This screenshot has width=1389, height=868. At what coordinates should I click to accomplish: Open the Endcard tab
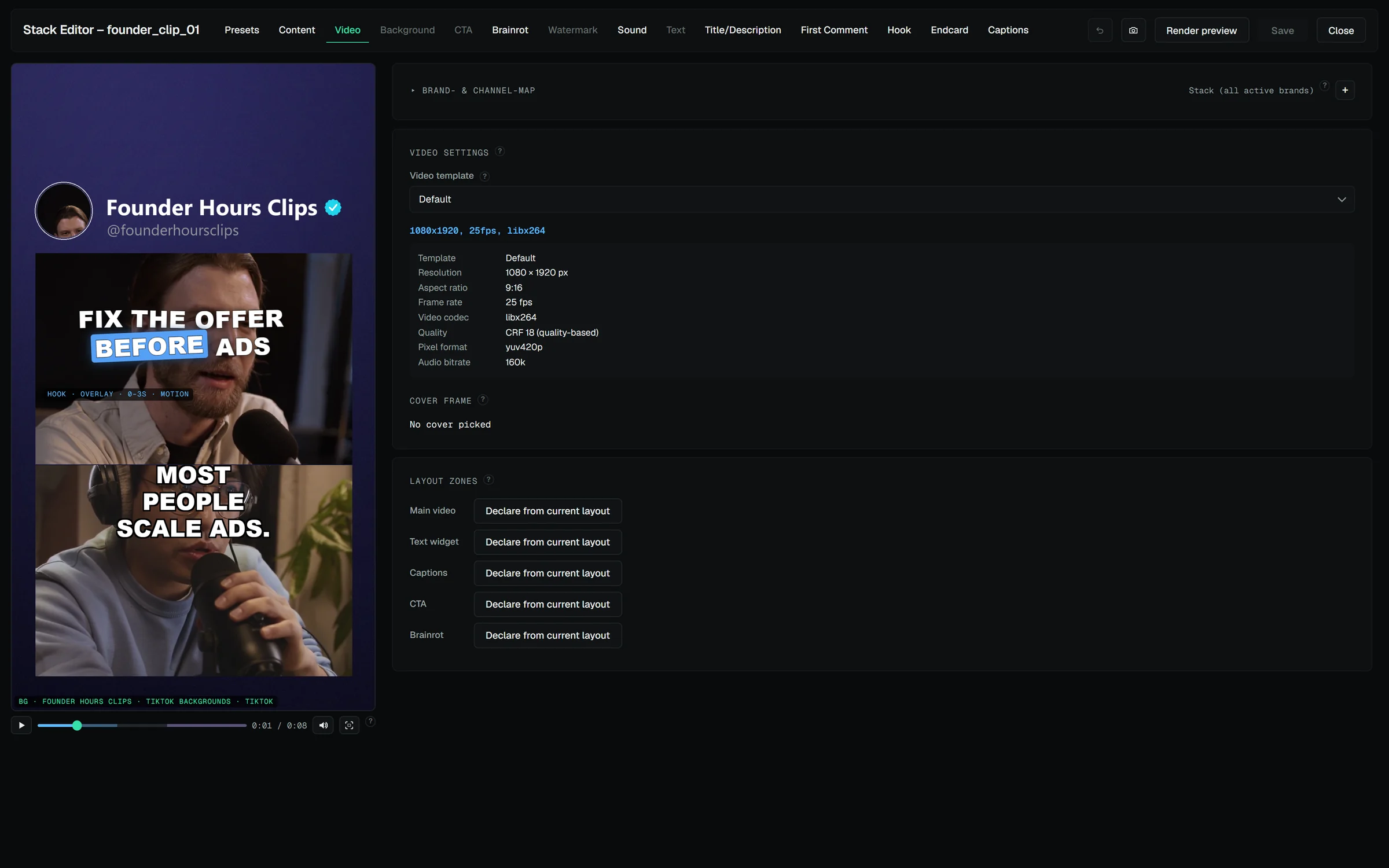coord(949,30)
